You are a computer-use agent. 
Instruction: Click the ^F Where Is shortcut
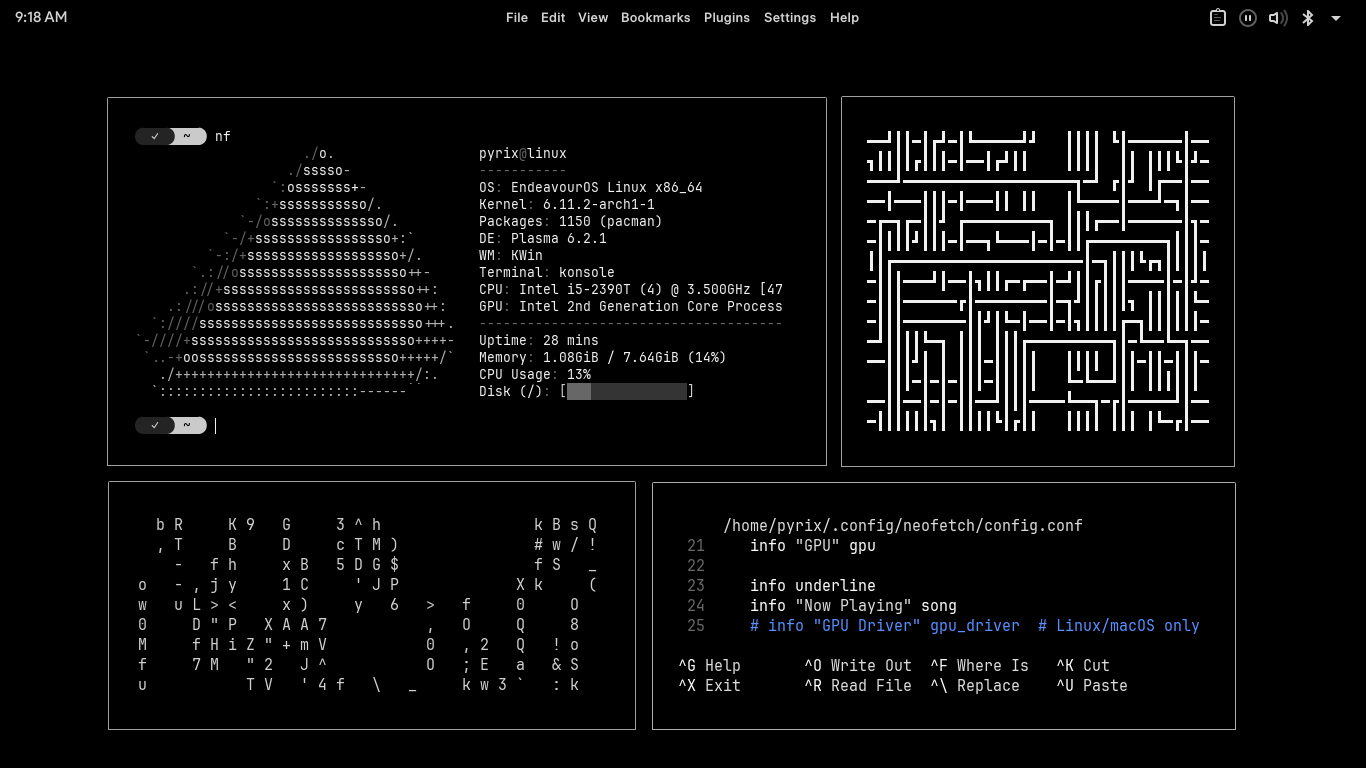979,666
